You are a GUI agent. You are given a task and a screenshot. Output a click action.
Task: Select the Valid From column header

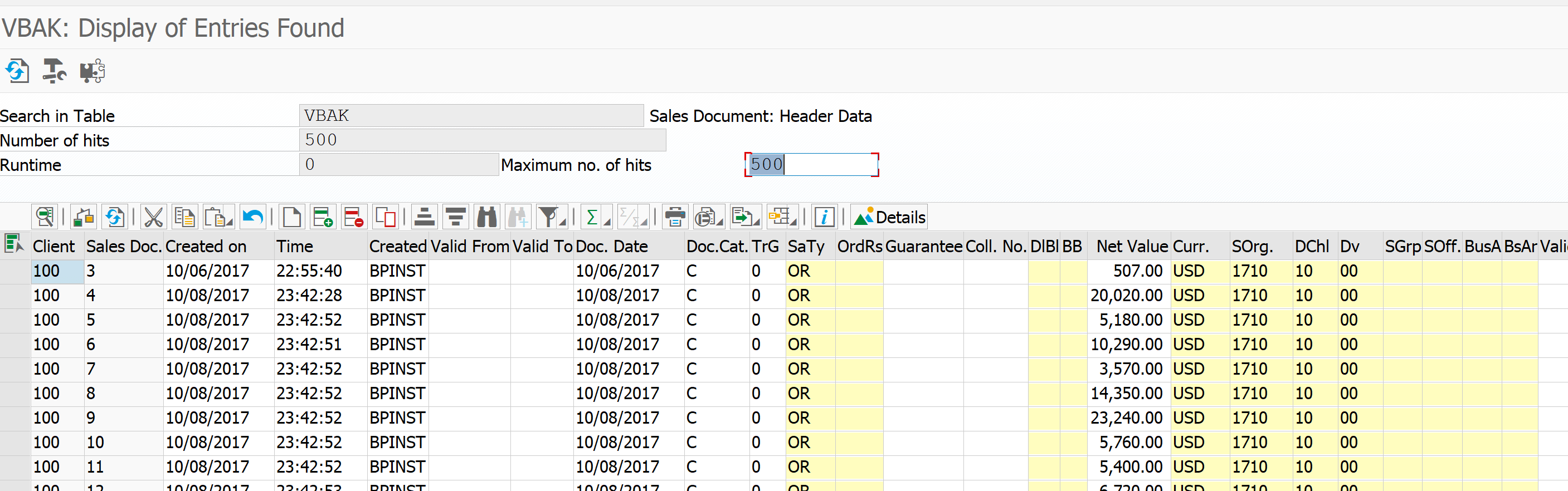pos(470,247)
